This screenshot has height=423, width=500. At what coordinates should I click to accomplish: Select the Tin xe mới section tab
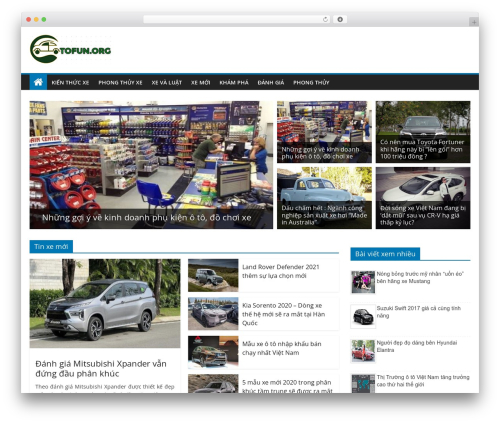pos(51,247)
